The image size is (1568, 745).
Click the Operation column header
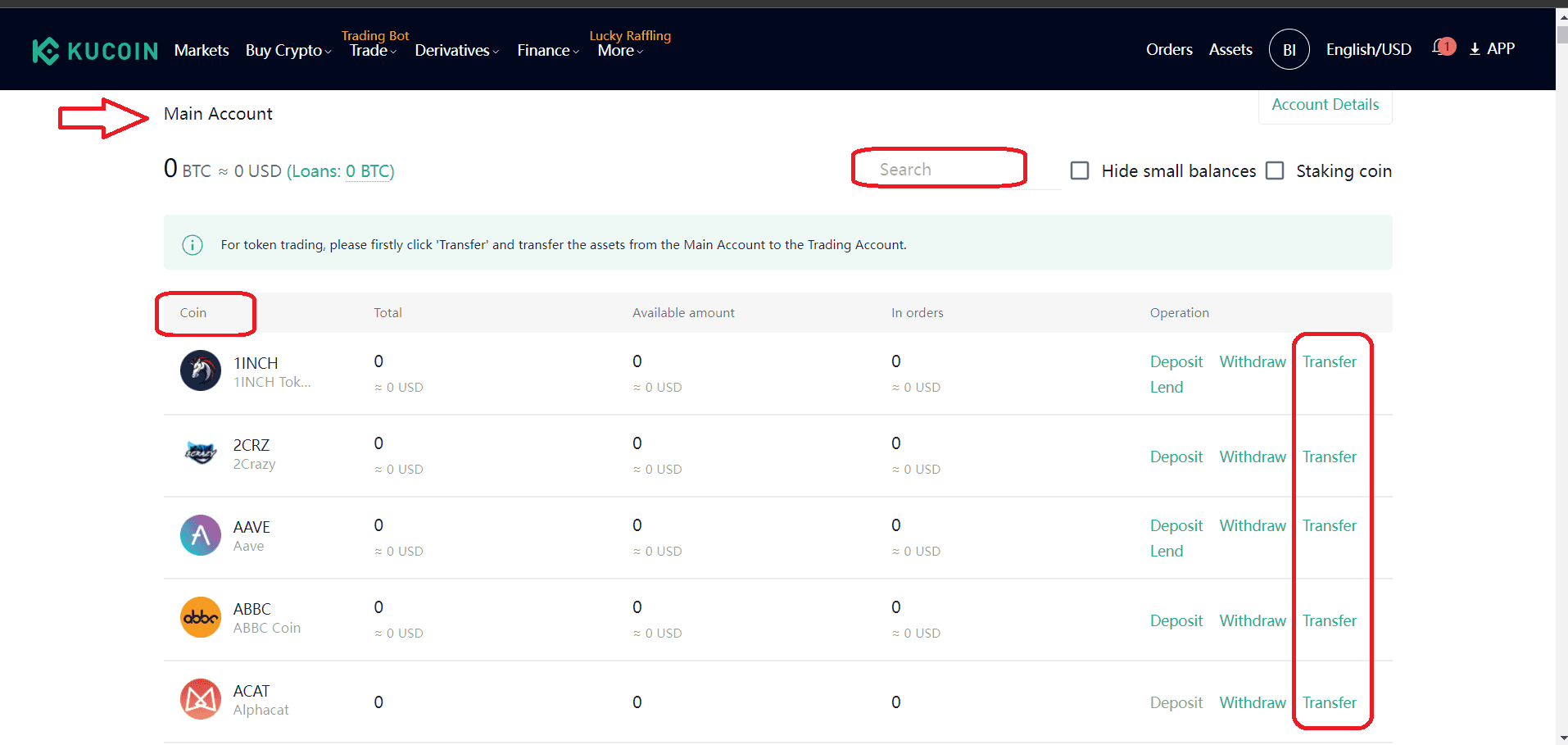[x=1180, y=312]
